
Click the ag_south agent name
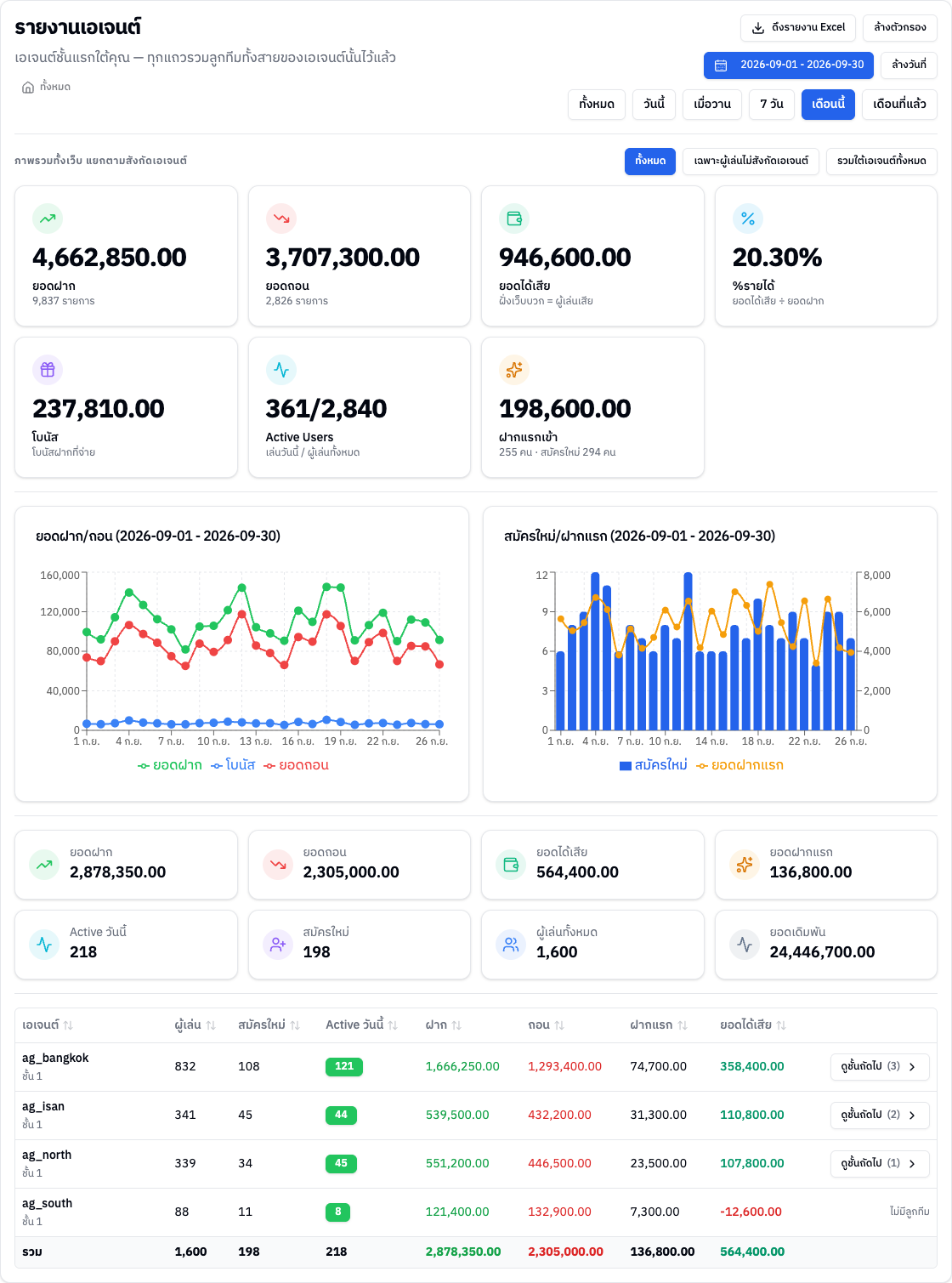(x=48, y=1204)
